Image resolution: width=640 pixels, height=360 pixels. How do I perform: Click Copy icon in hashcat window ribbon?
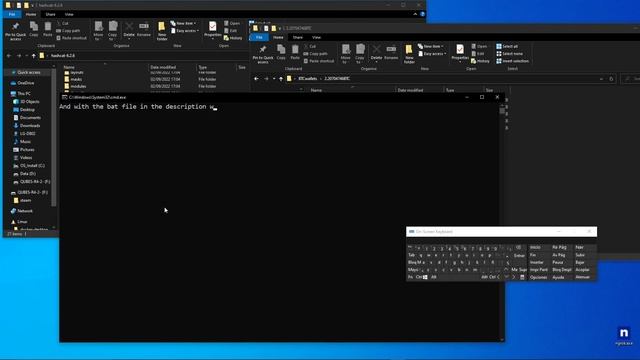(34, 29)
